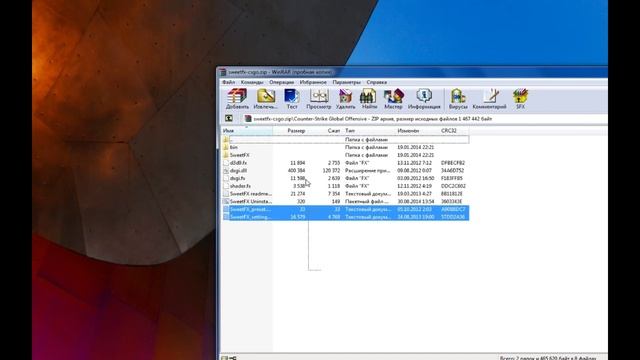640x360 pixels.
Task: Open the Файл menu
Action: coord(229,82)
